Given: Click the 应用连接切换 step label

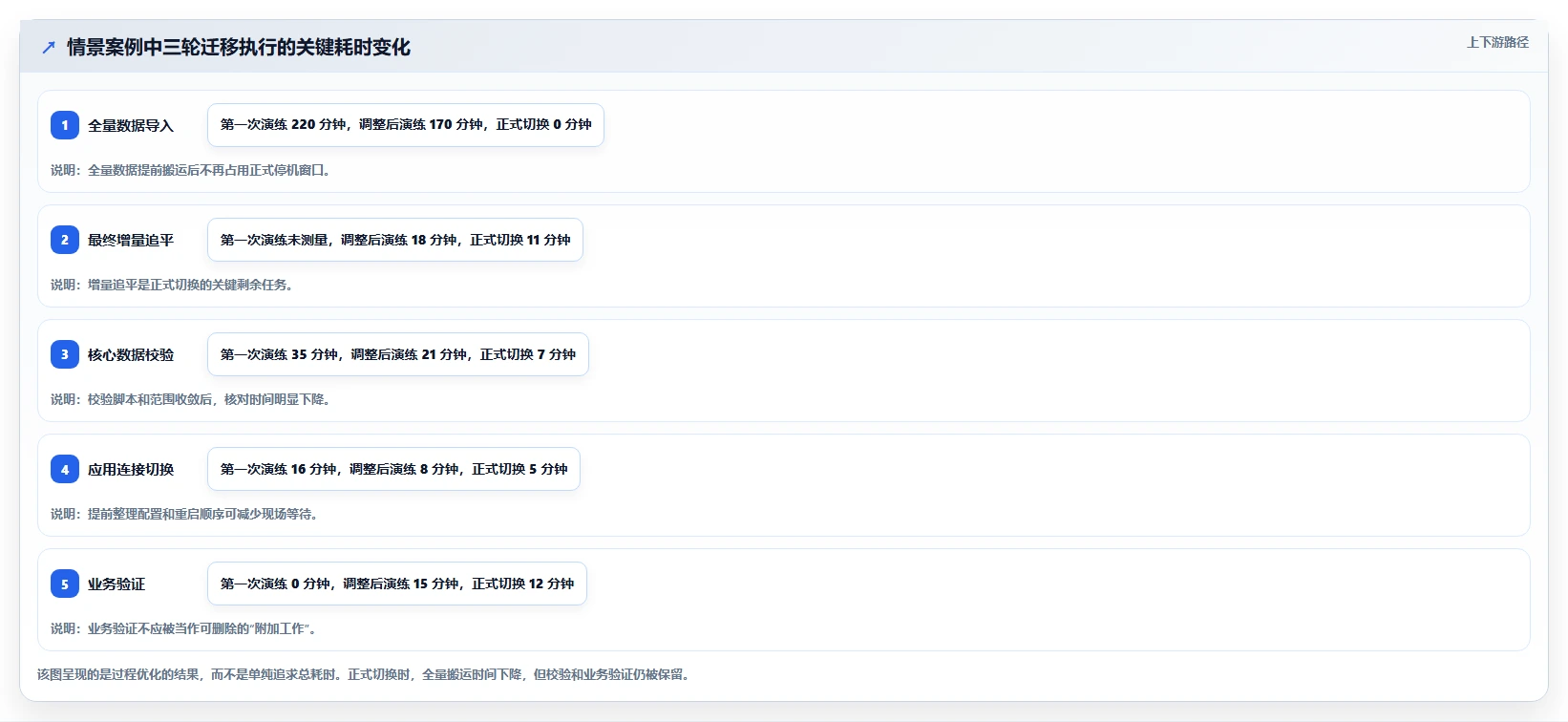Looking at the screenshot, I should click(131, 469).
